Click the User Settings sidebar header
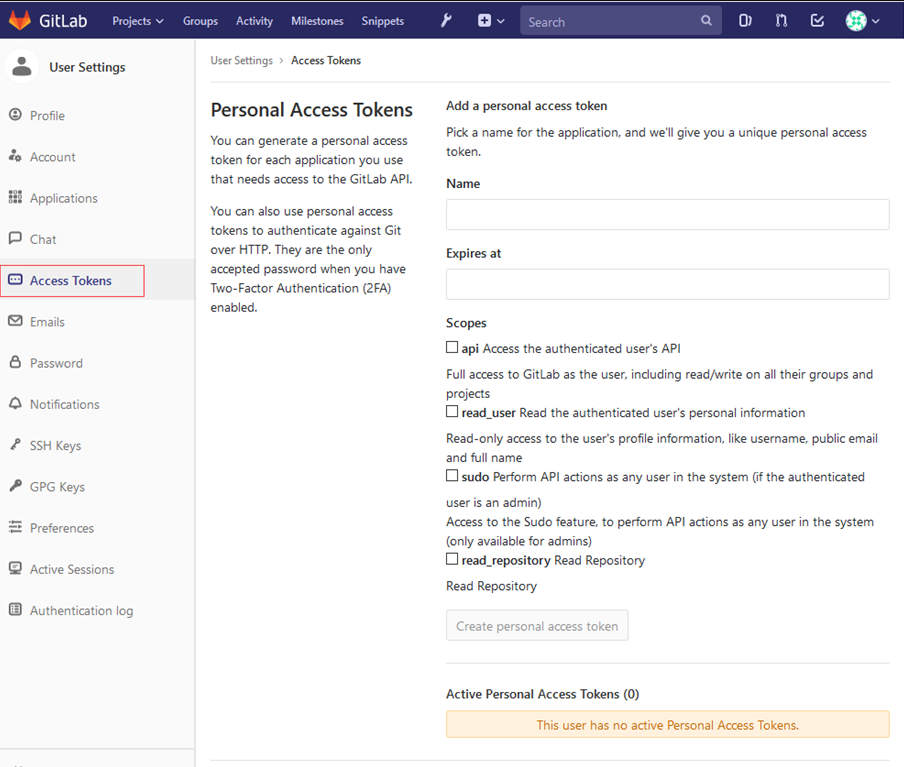 87,67
